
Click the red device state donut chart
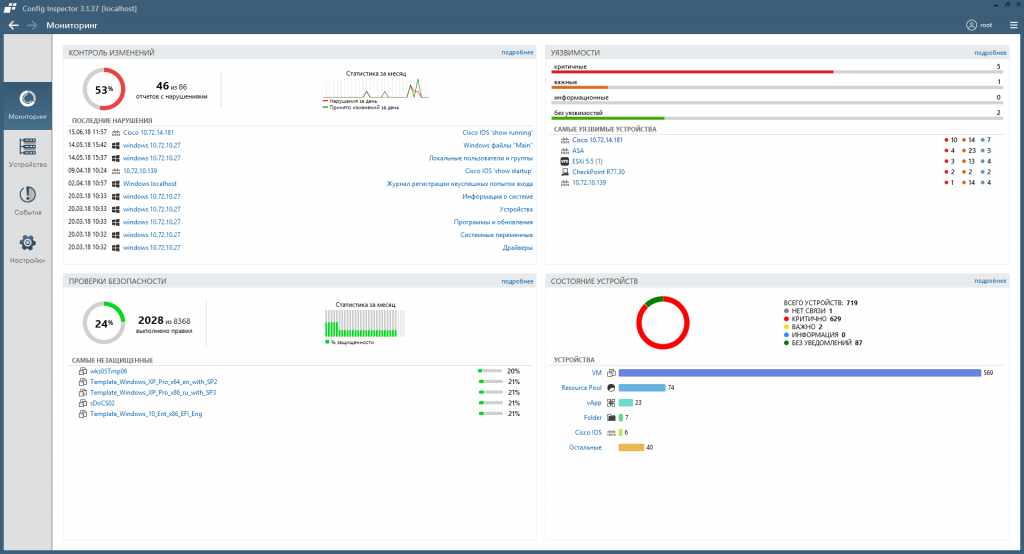(663, 323)
